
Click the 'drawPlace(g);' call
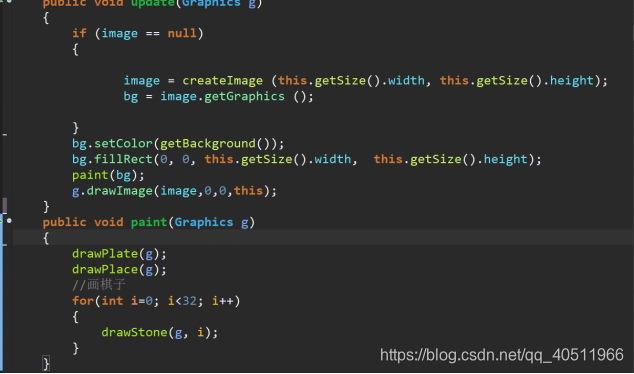click(119, 270)
